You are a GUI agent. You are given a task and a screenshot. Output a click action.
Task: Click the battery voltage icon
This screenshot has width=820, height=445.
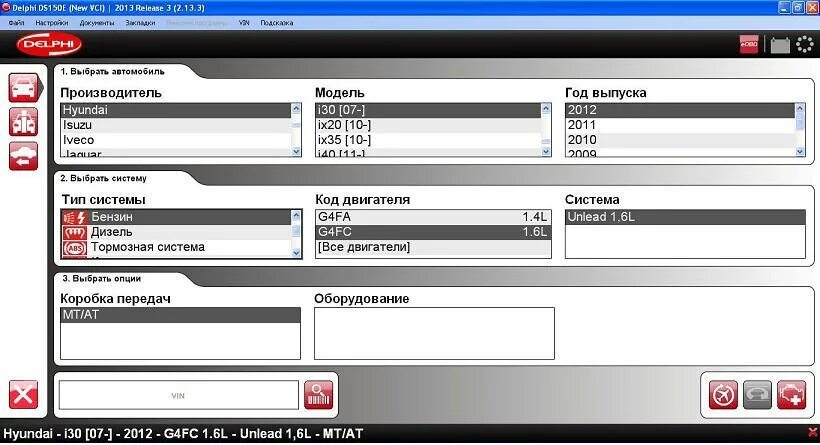coord(780,44)
